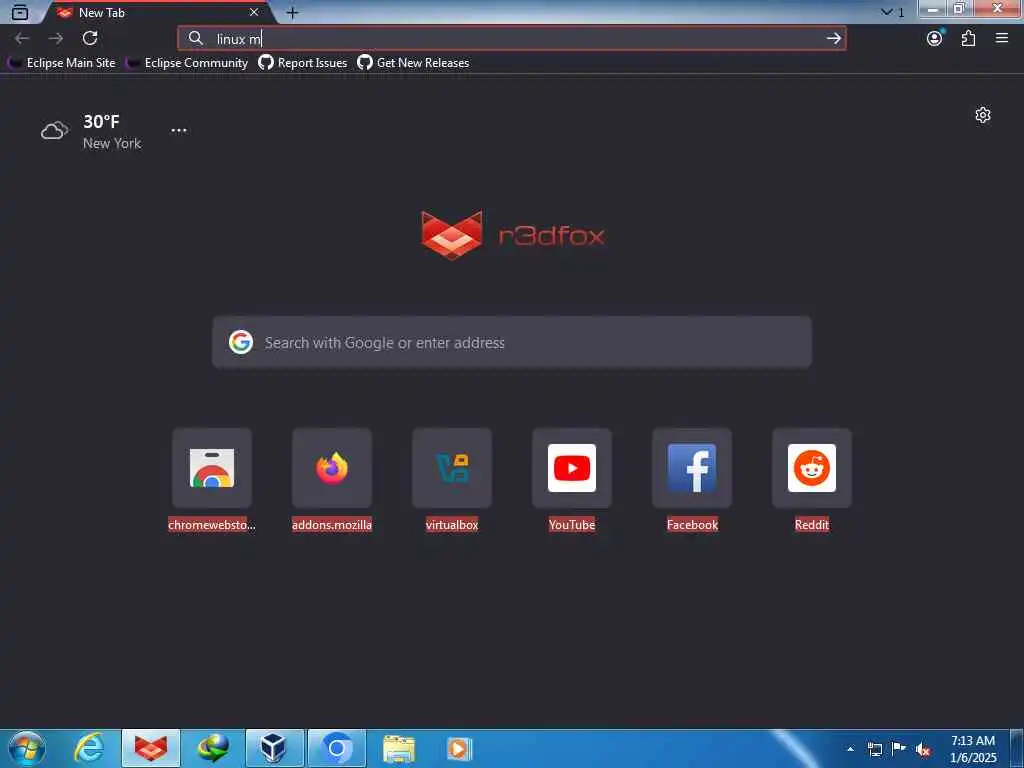Launch Internet Explorer from taskbar

coord(89,748)
